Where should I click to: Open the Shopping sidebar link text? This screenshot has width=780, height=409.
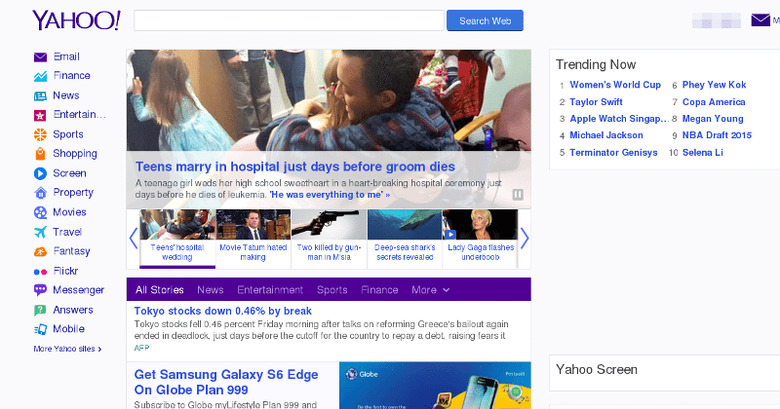pos(75,154)
